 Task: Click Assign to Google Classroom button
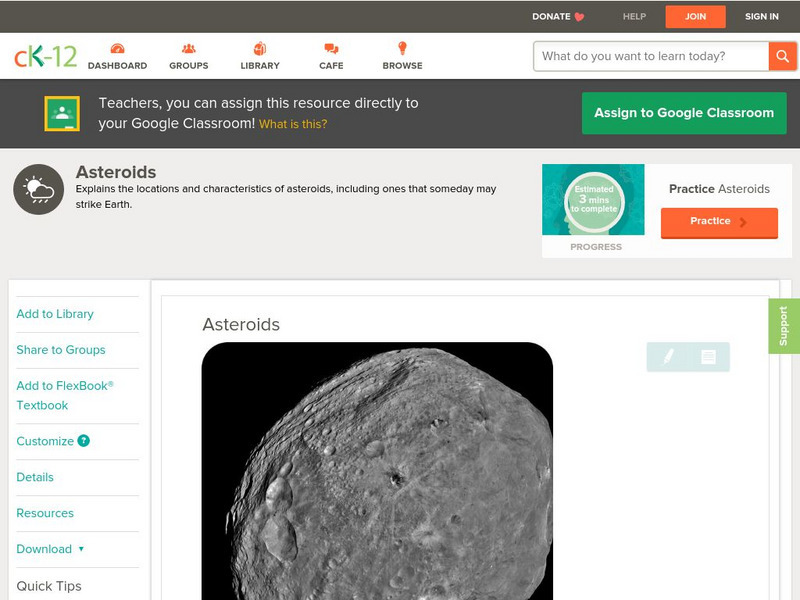(x=684, y=113)
